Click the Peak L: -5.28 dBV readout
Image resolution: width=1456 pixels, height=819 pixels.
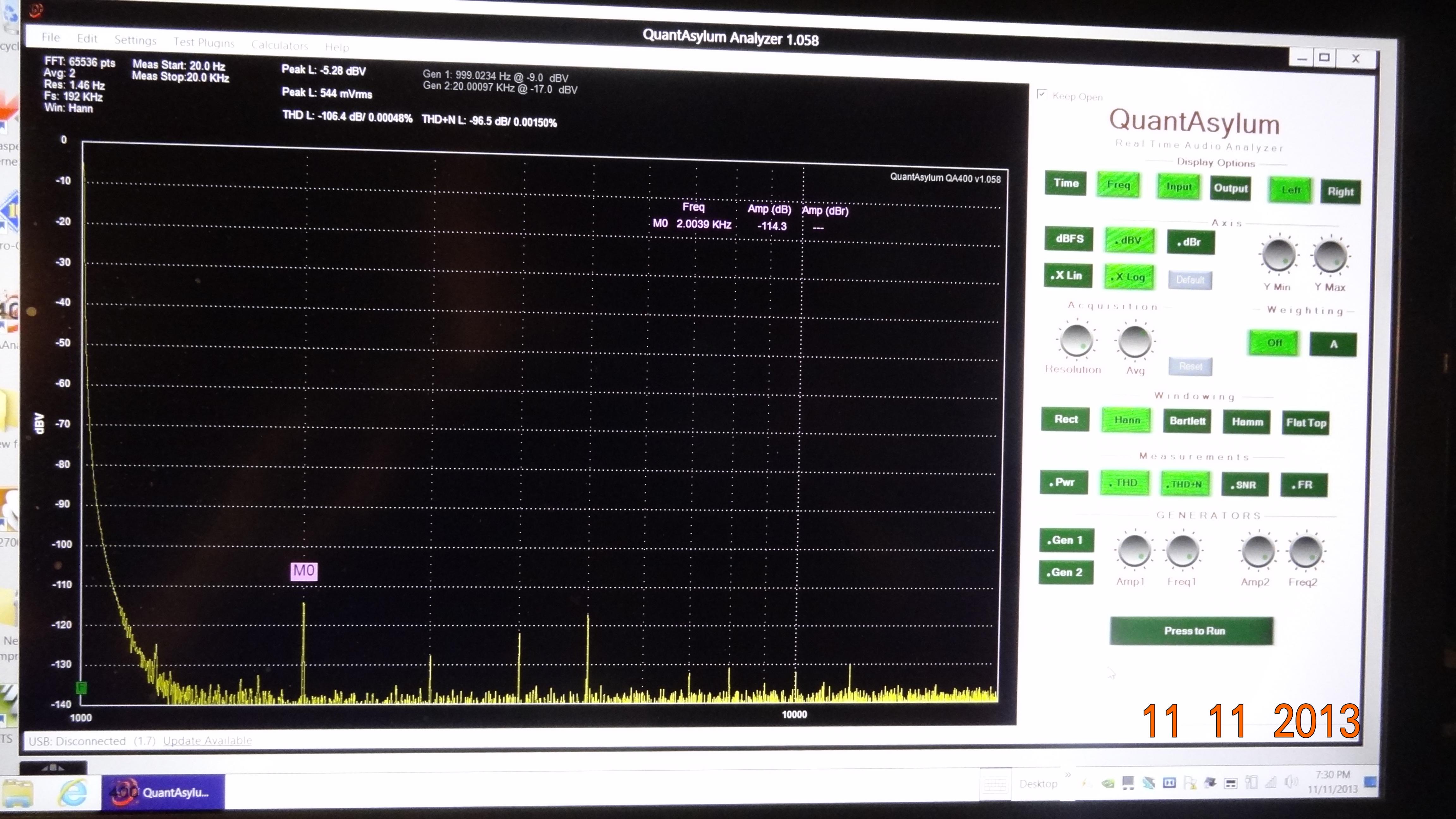324,70
